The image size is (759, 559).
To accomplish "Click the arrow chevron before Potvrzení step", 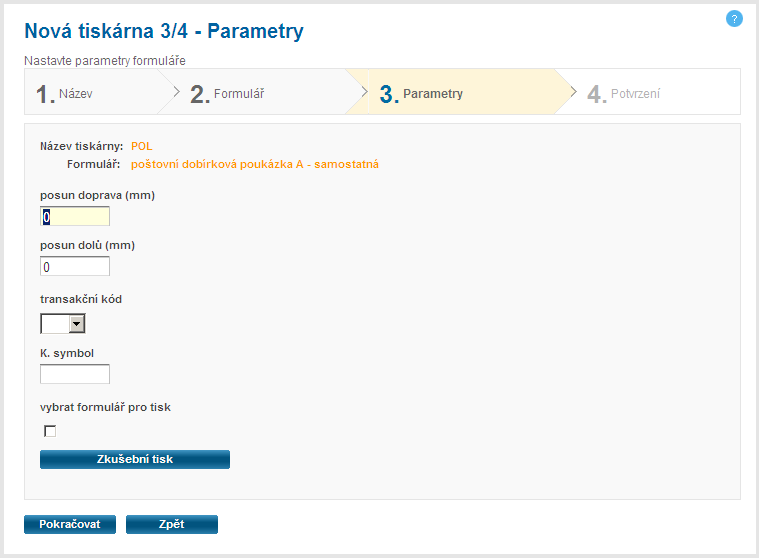I will click(573, 93).
